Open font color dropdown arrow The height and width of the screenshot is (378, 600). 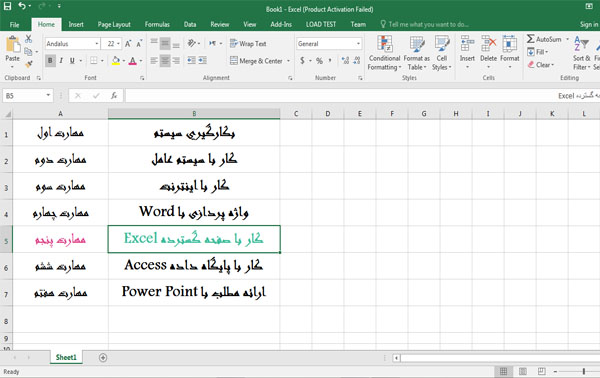point(141,61)
